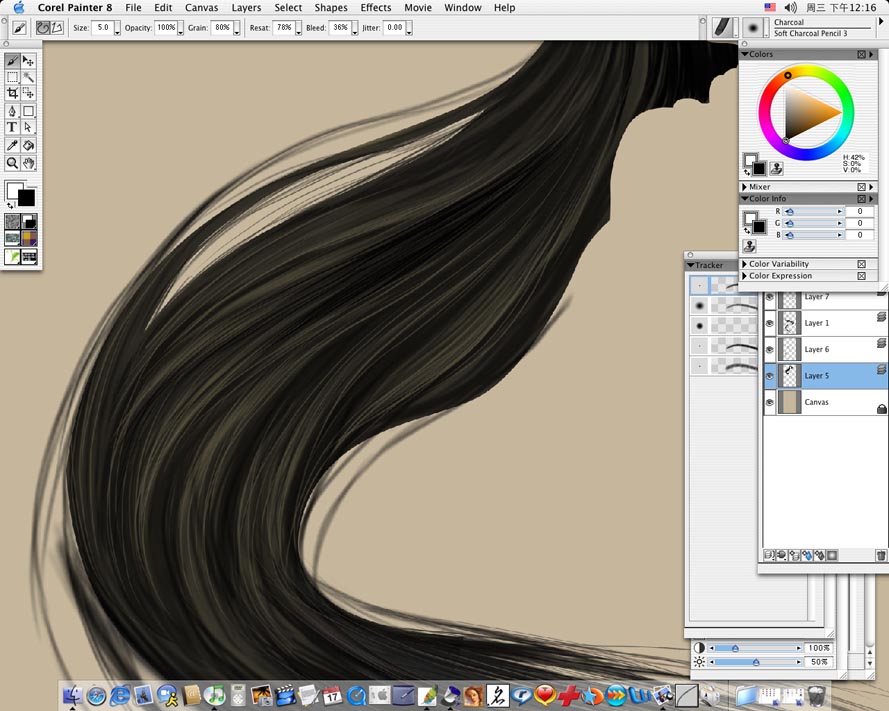The width and height of the screenshot is (889, 711).
Task: Click the Clone Color stamp in Colors panel
Action: coord(776,168)
